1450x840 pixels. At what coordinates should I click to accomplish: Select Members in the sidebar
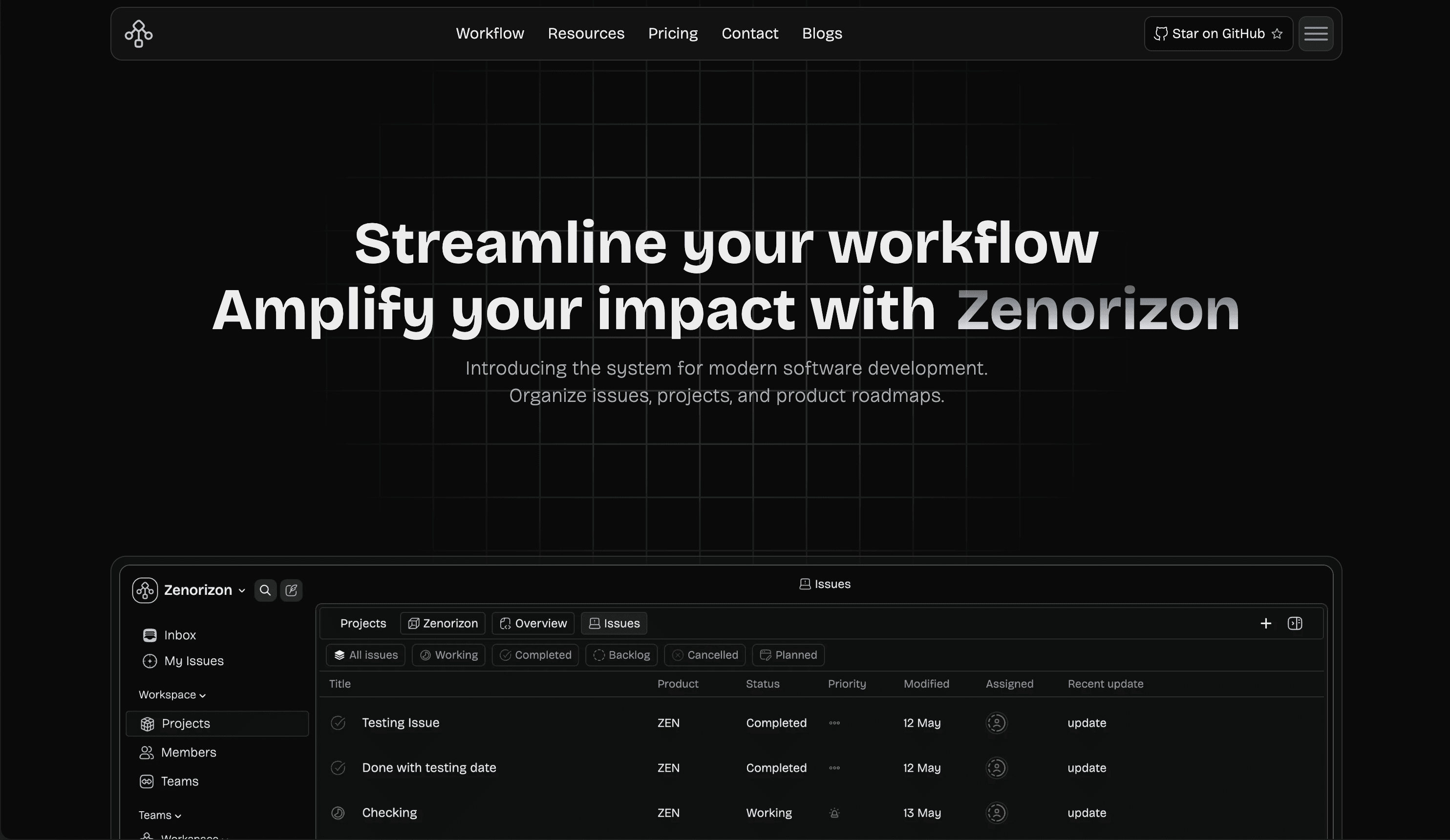pyautogui.click(x=188, y=752)
